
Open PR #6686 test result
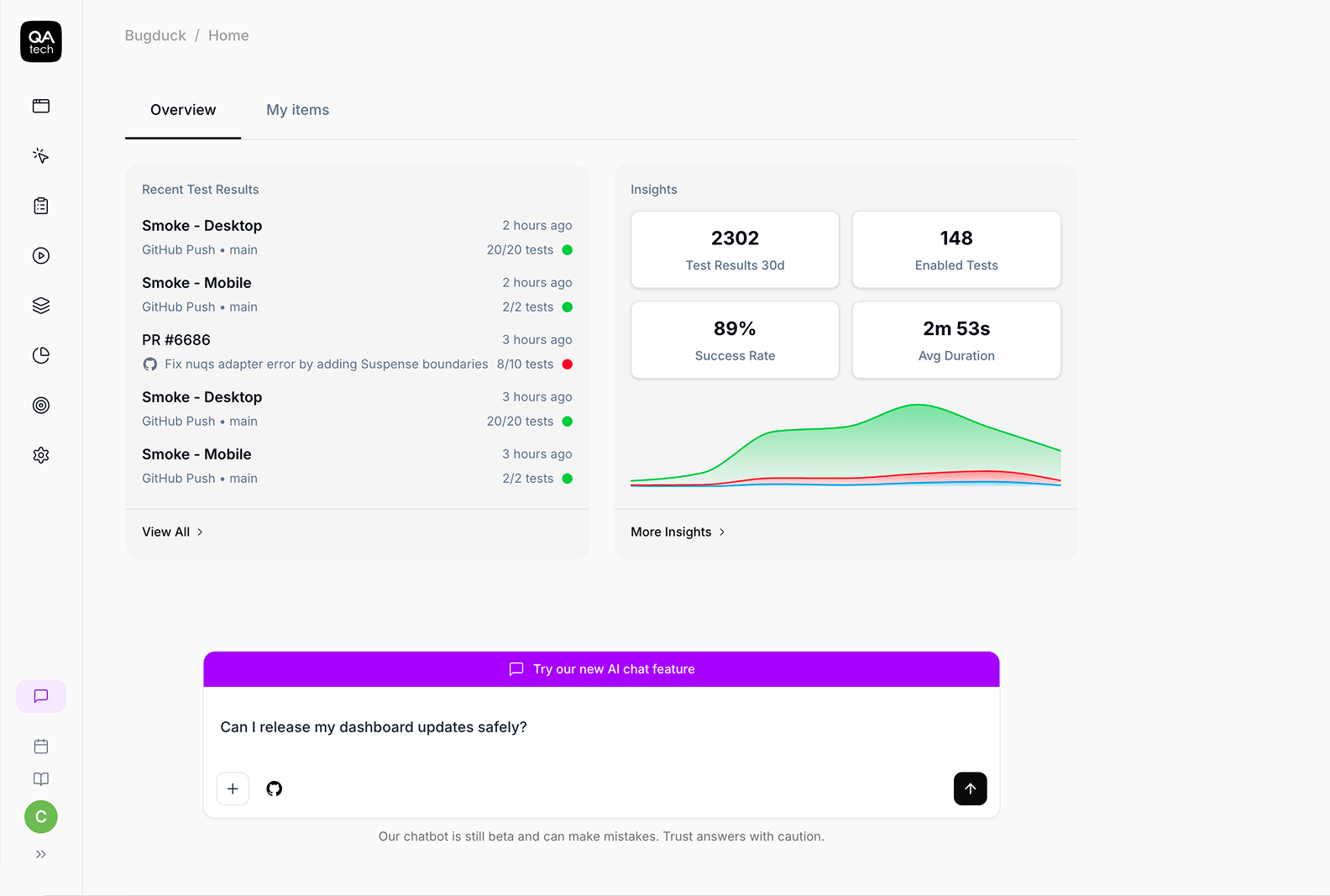(357, 352)
